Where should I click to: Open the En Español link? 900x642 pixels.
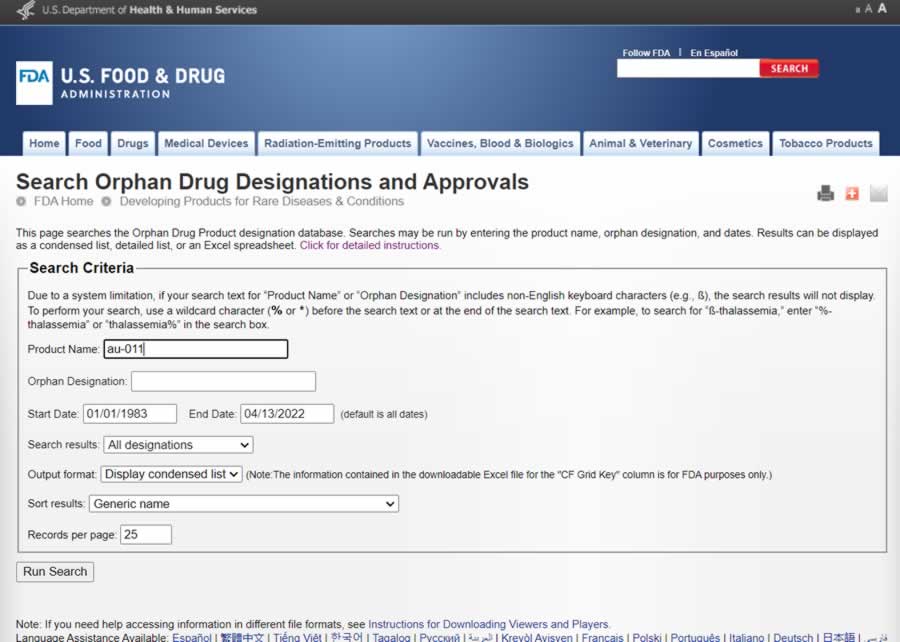[714, 53]
